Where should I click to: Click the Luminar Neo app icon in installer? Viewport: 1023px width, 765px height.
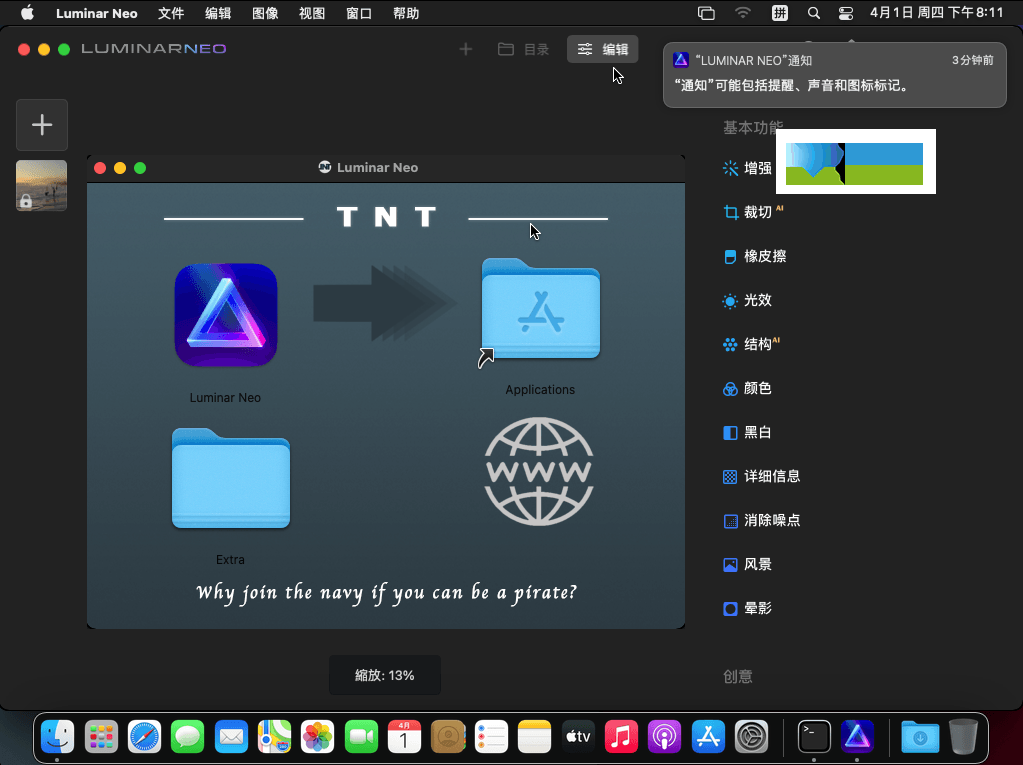pos(226,315)
